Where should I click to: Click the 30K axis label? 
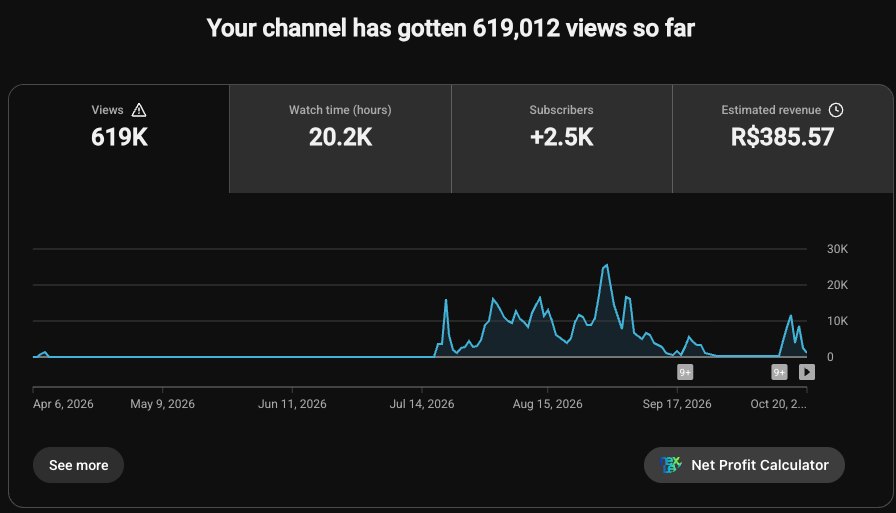click(x=837, y=249)
